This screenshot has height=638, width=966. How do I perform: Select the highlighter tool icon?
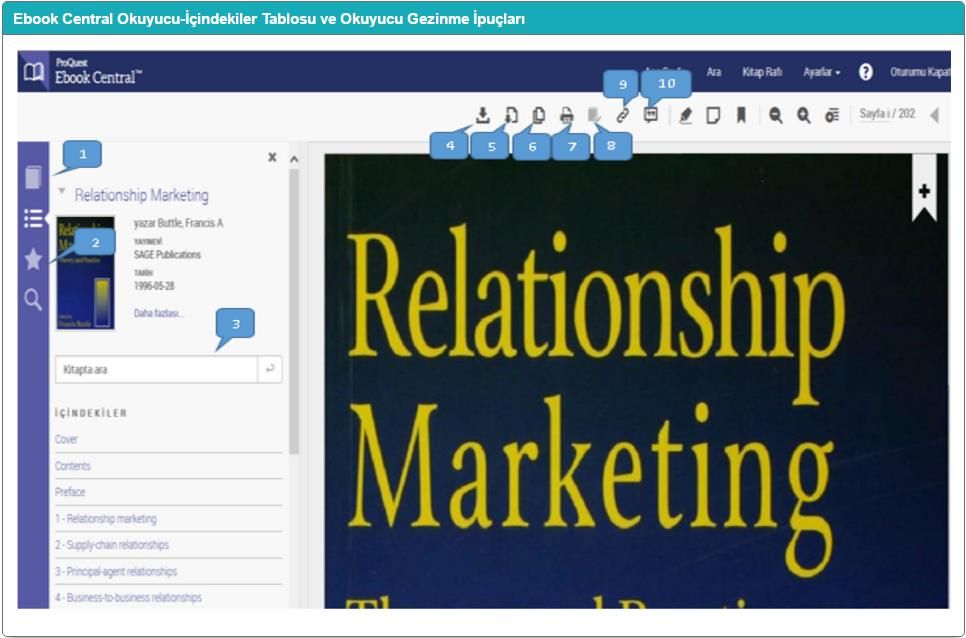pyautogui.click(x=685, y=115)
